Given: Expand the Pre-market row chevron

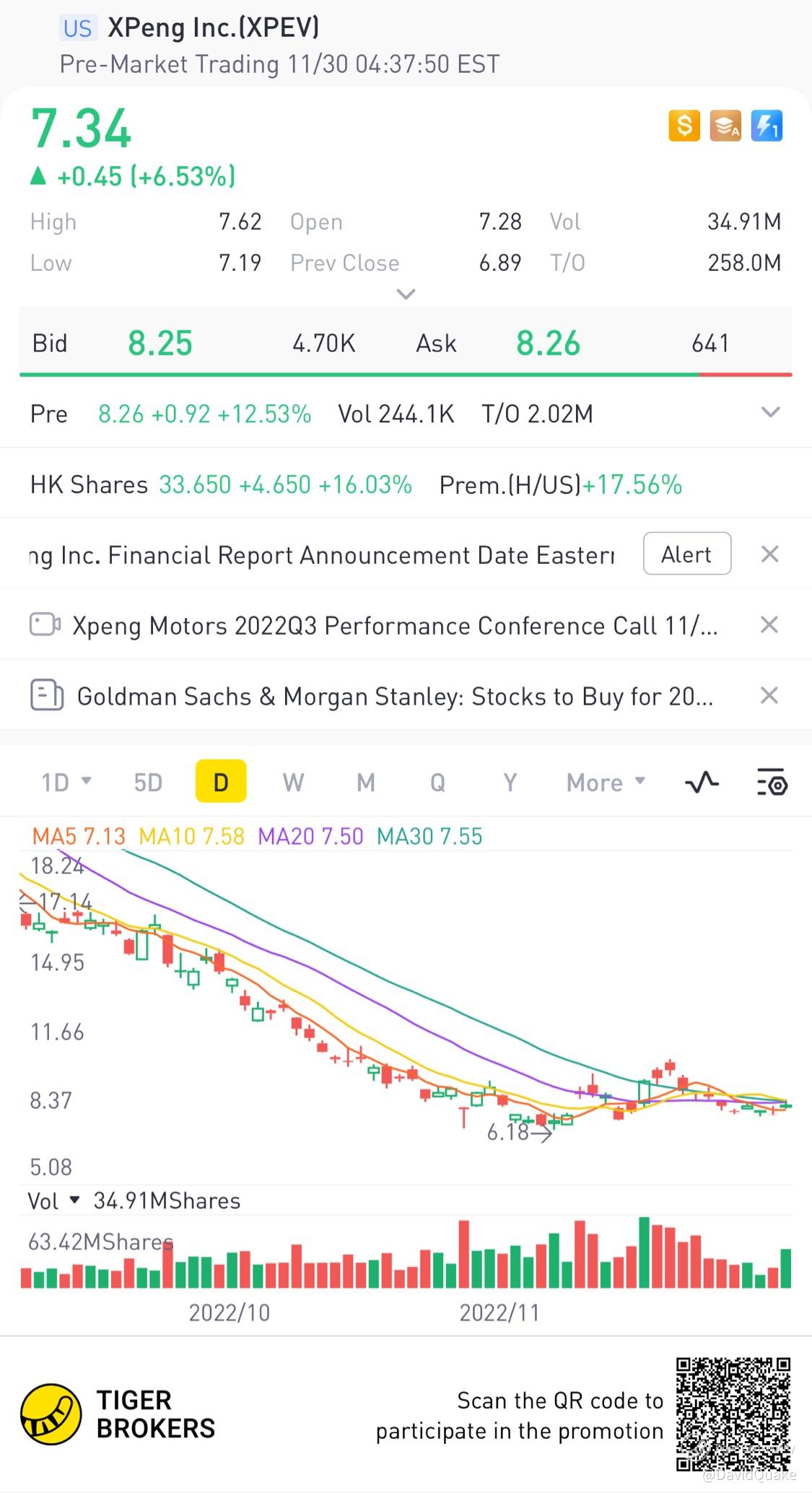Looking at the screenshot, I should coord(770,413).
